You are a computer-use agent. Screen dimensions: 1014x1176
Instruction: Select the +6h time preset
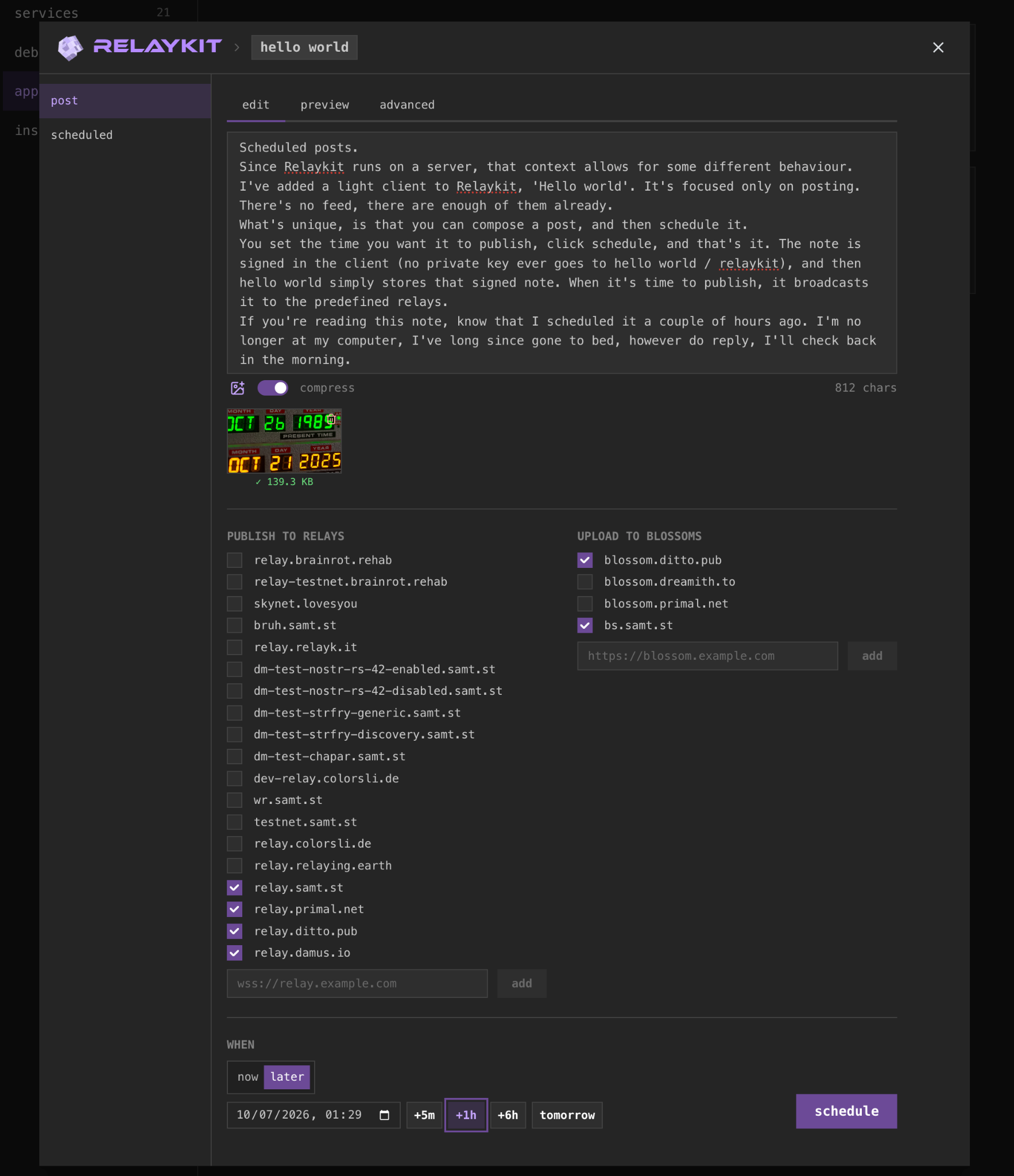pos(508,1115)
